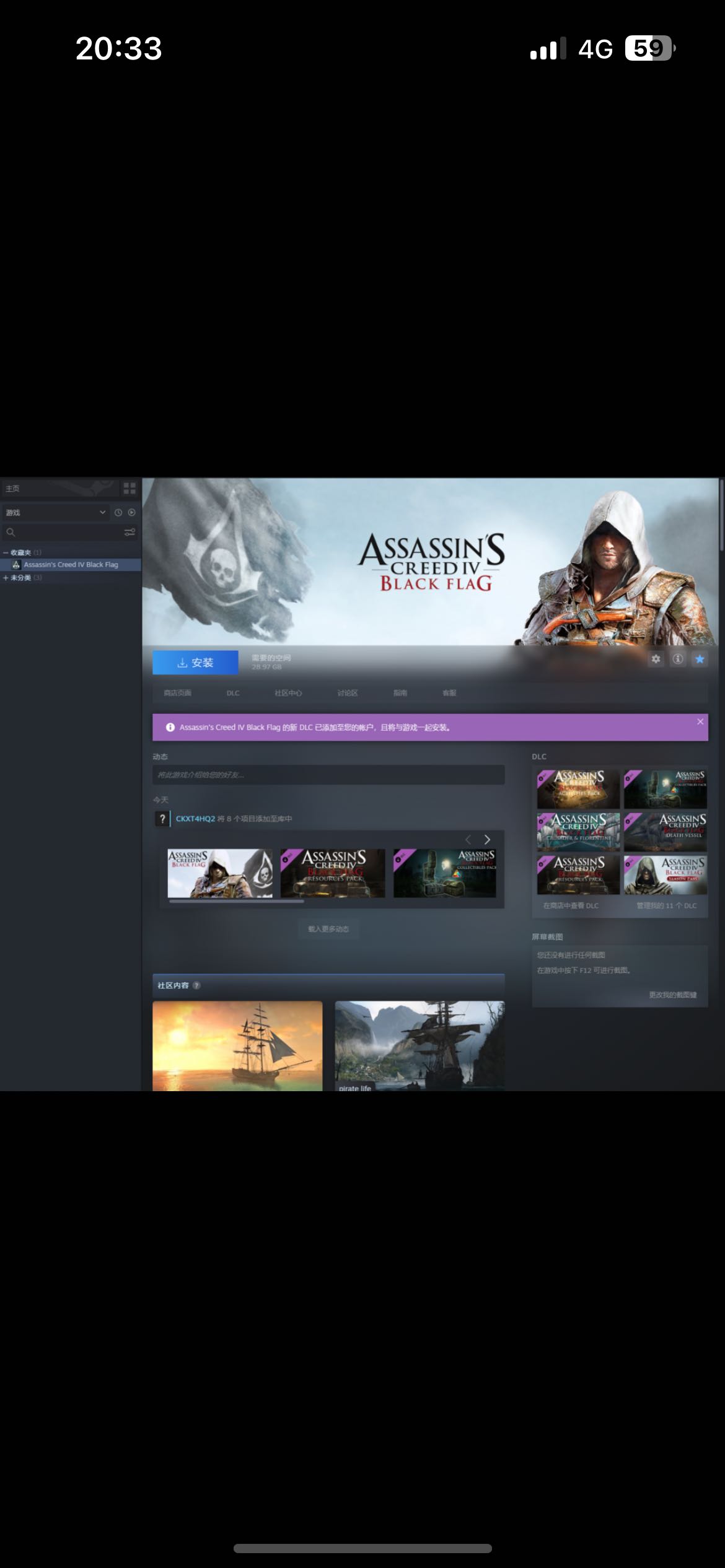The width and height of the screenshot is (725, 1568).
Task: Click the question mark avatar for CKXT4HQ2
Action: click(162, 818)
